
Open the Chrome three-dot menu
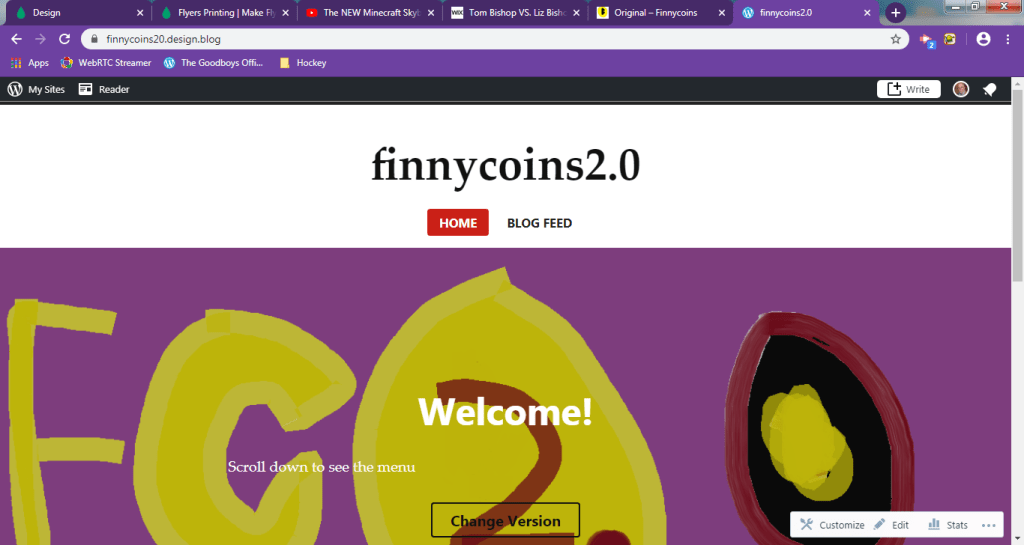click(x=1008, y=39)
